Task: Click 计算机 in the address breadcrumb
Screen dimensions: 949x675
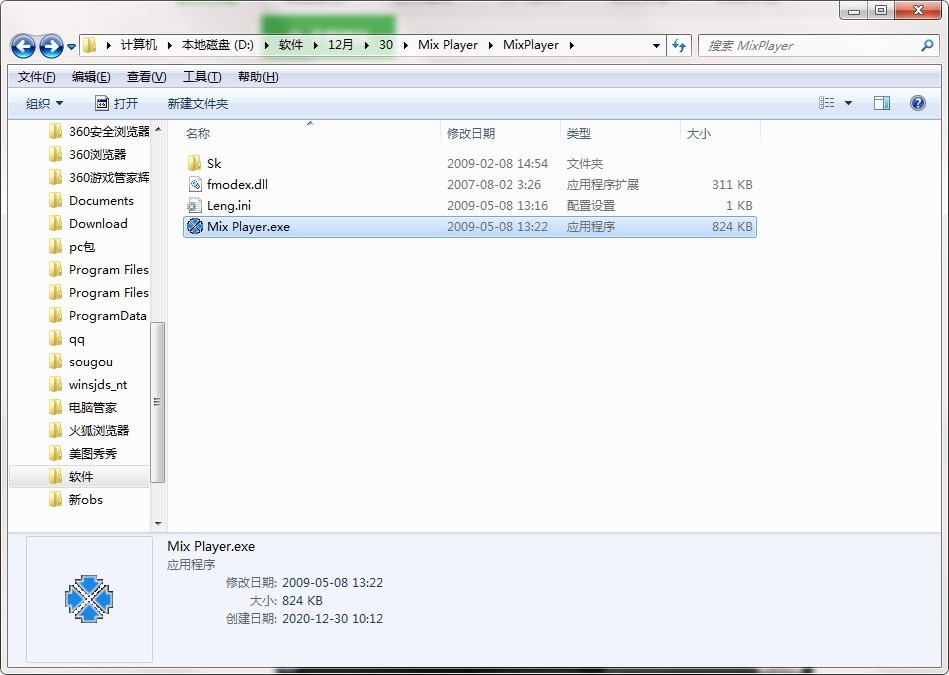Action: [139, 45]
